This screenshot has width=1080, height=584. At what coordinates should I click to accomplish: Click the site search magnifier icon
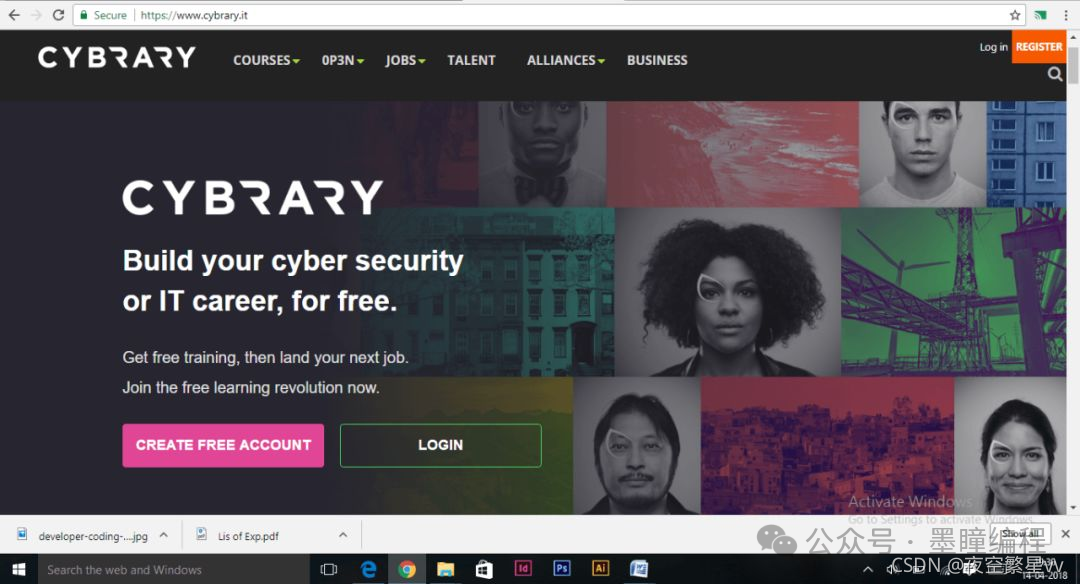(1055, 74)
